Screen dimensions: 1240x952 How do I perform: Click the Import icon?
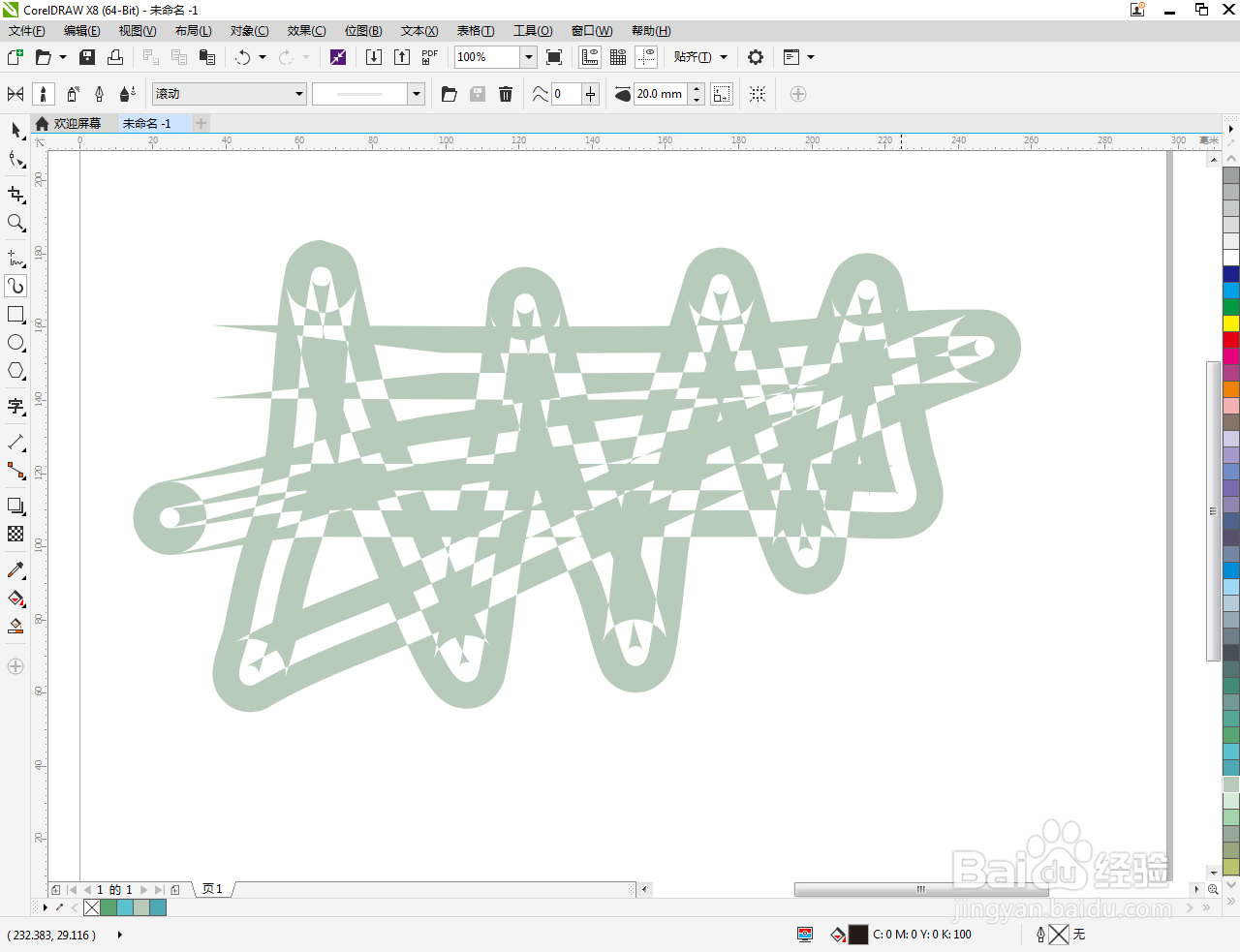(374, 57)
